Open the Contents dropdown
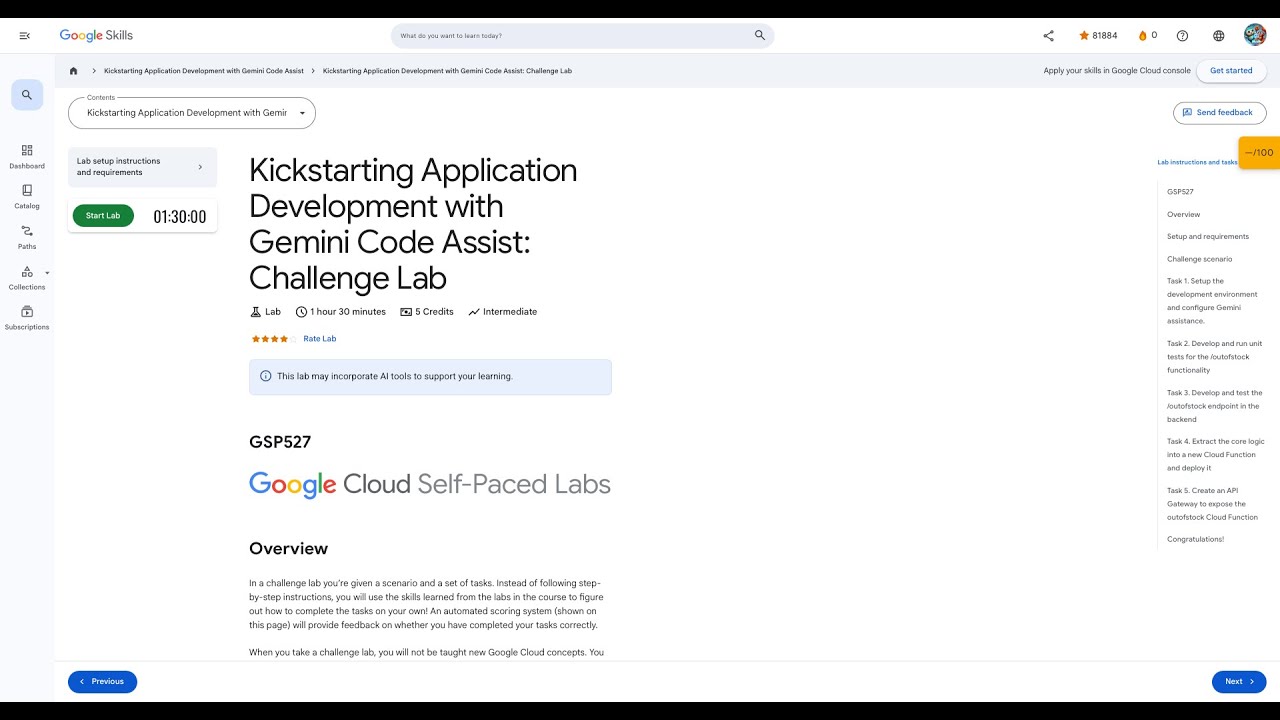The width and height of the screenshot is (1280, 720). [x=192, y=113]
